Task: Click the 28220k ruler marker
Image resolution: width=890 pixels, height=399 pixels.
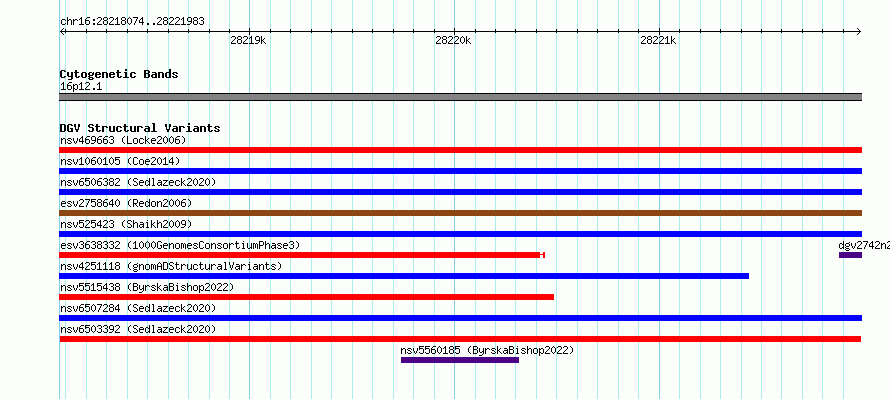Action: pos(453,40)
